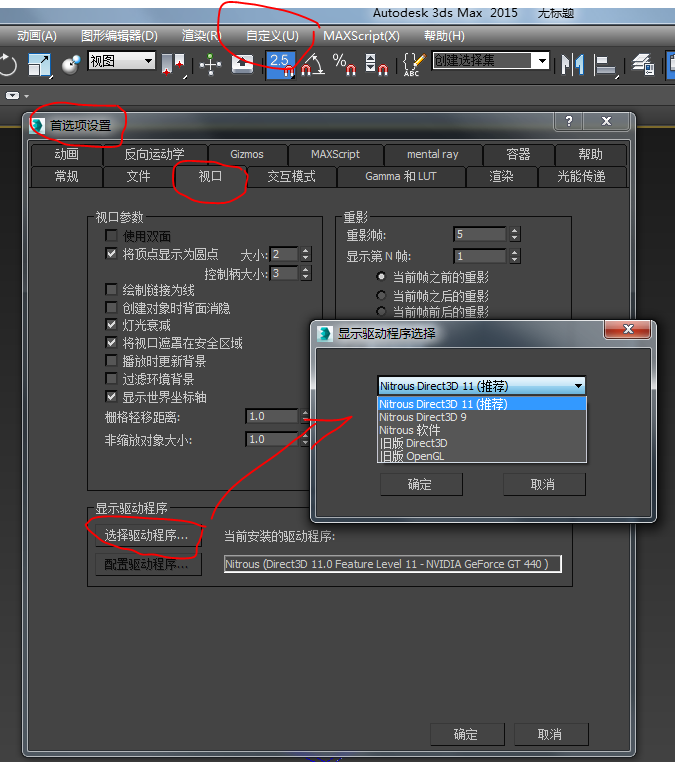Switch to the 交互模式 tab
The image size is (675, 762).
coord(291,176)
